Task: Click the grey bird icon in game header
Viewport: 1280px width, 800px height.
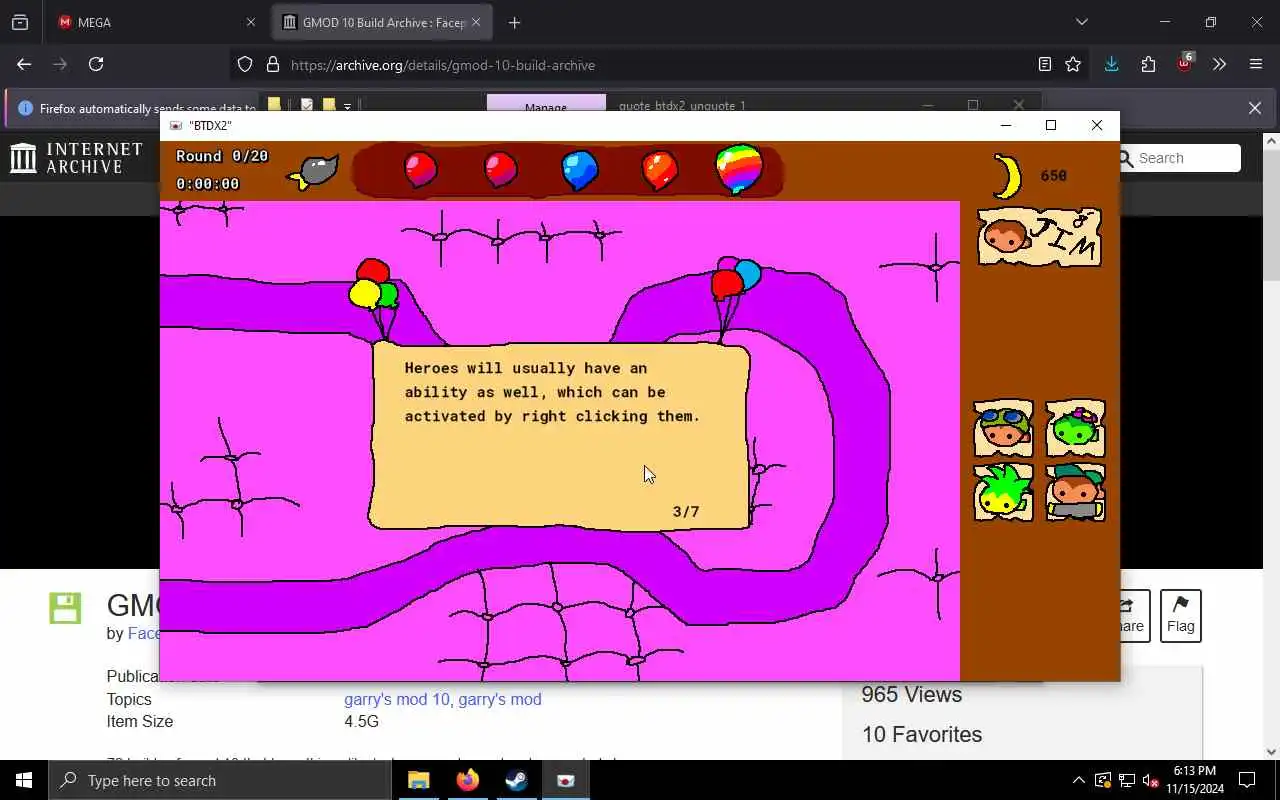Action: click(314, 172)
